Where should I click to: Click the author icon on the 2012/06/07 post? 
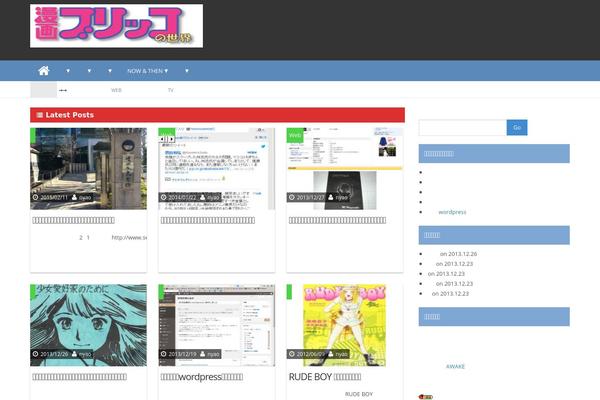[331, 354]
